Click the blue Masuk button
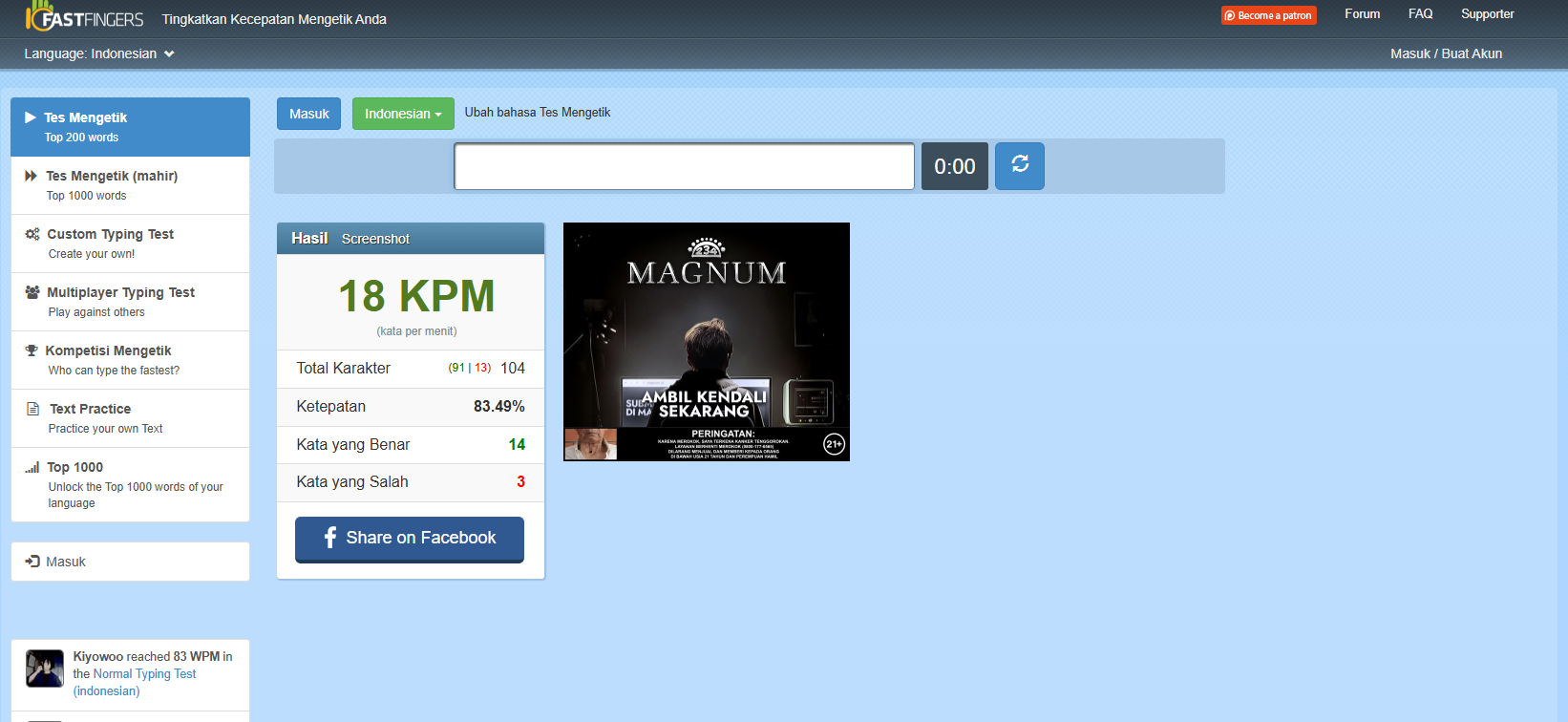The height and width of the screenshot is (722, 1568). (x=308, y=114)
